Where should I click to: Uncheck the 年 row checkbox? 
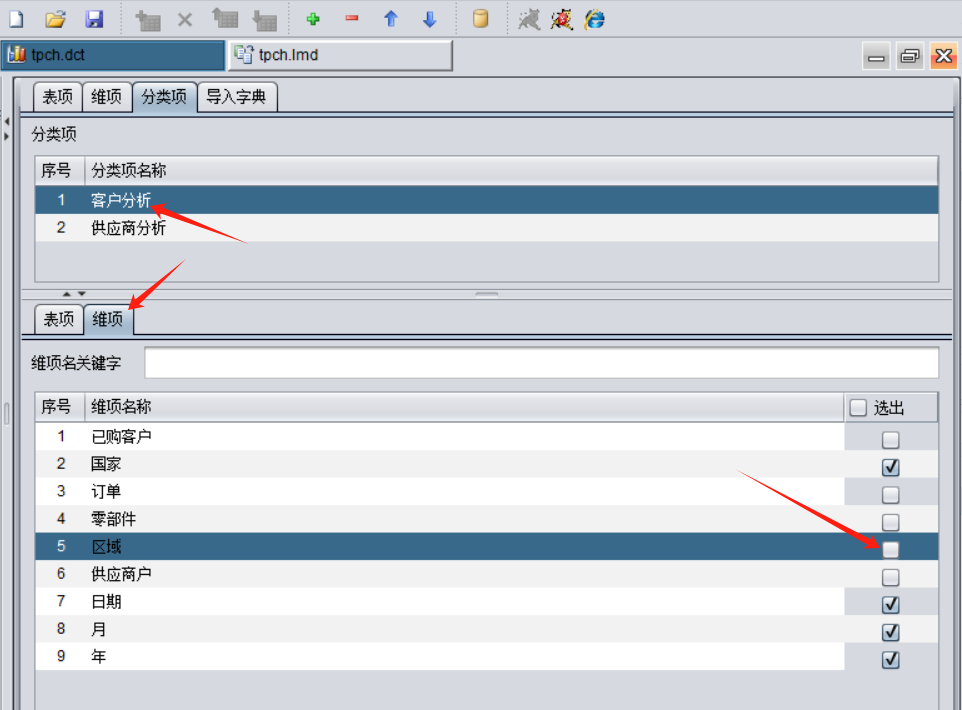(890, 659)
